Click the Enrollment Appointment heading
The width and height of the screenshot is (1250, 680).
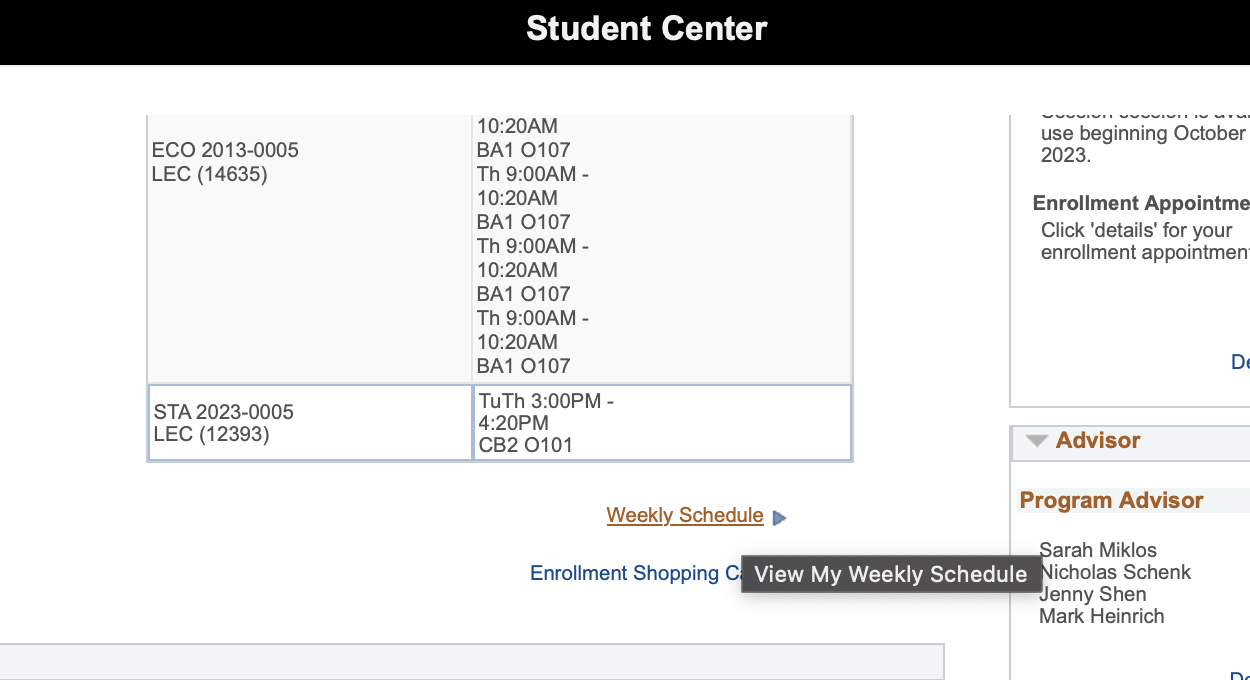pyautogui.click(x=1141, y=203)
